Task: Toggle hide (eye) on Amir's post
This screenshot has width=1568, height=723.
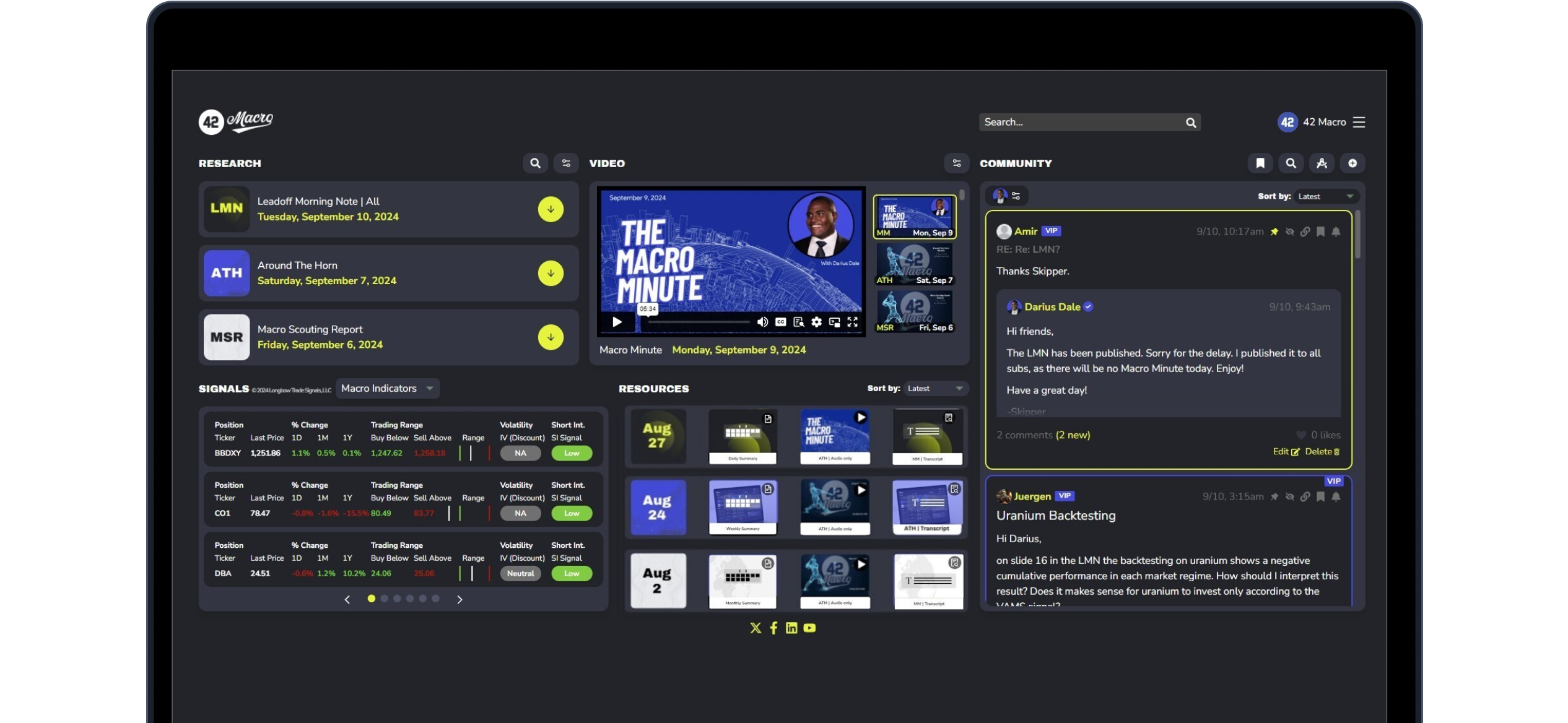Action: coord(1289,232)
